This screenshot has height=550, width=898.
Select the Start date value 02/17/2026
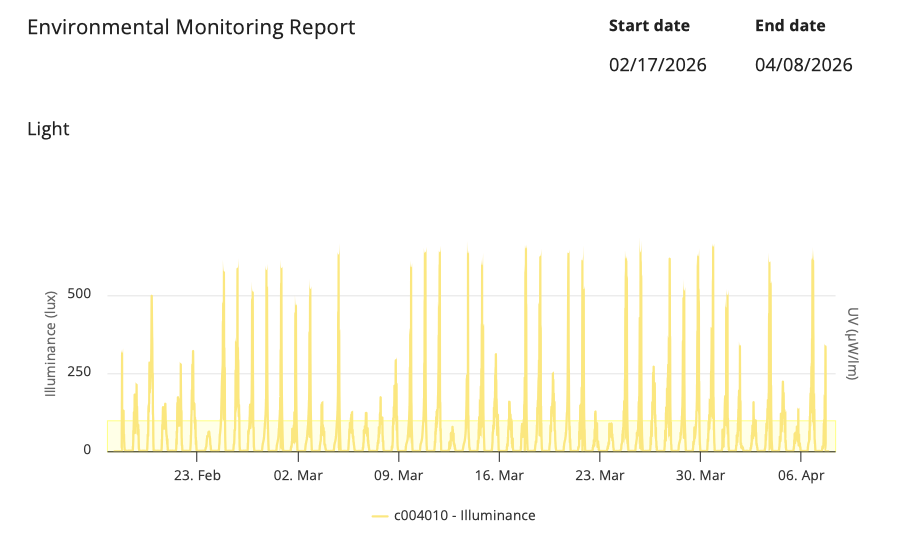click(x=657, y=65)
